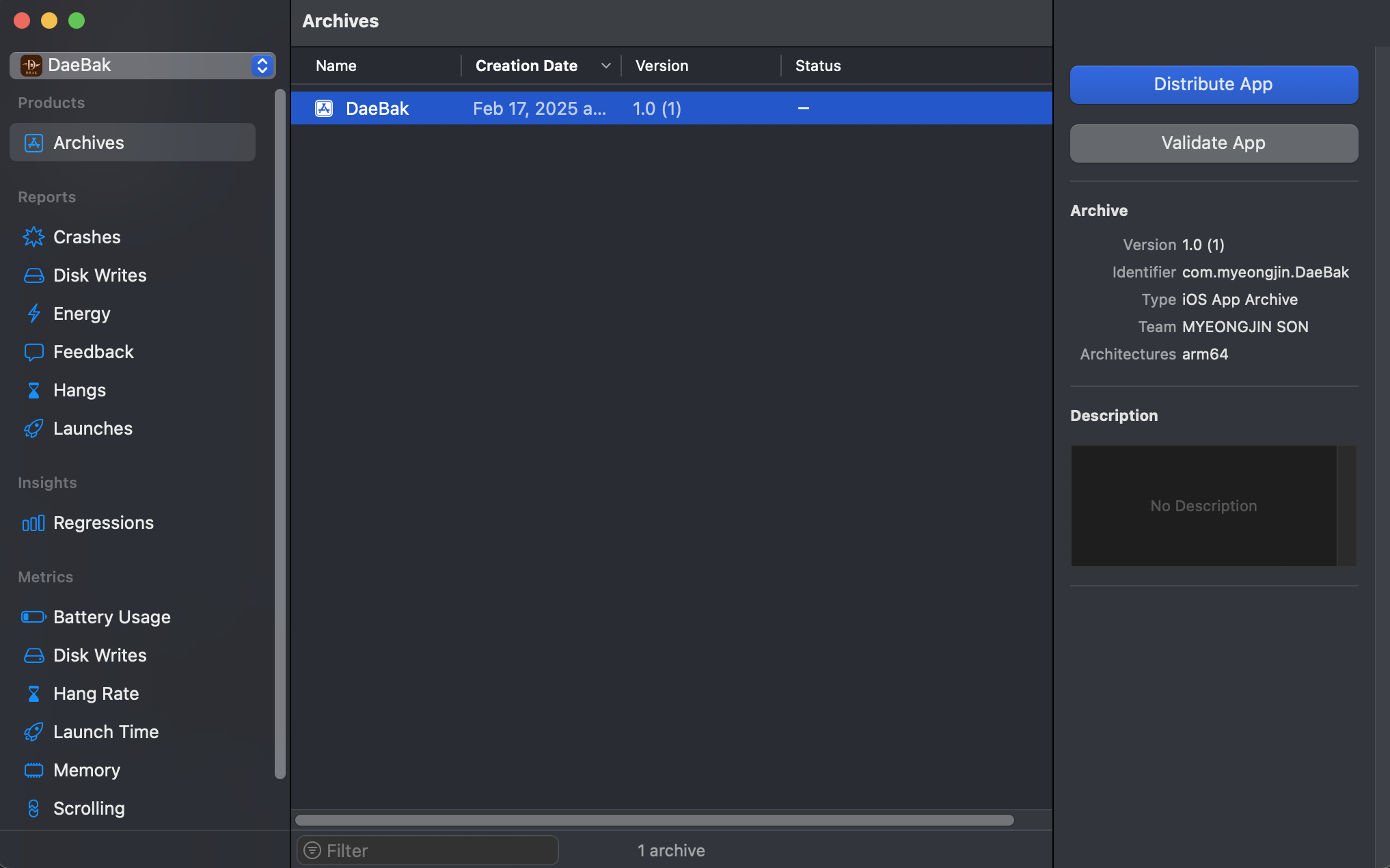Open Regressions insights

103,523
